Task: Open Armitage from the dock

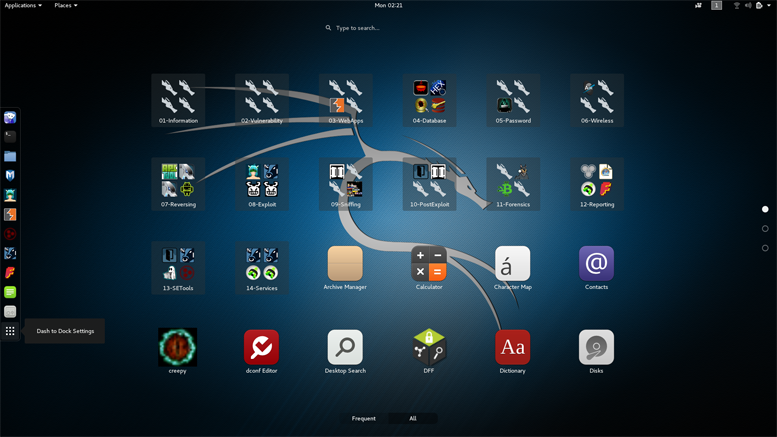Action: click(10, 195)
